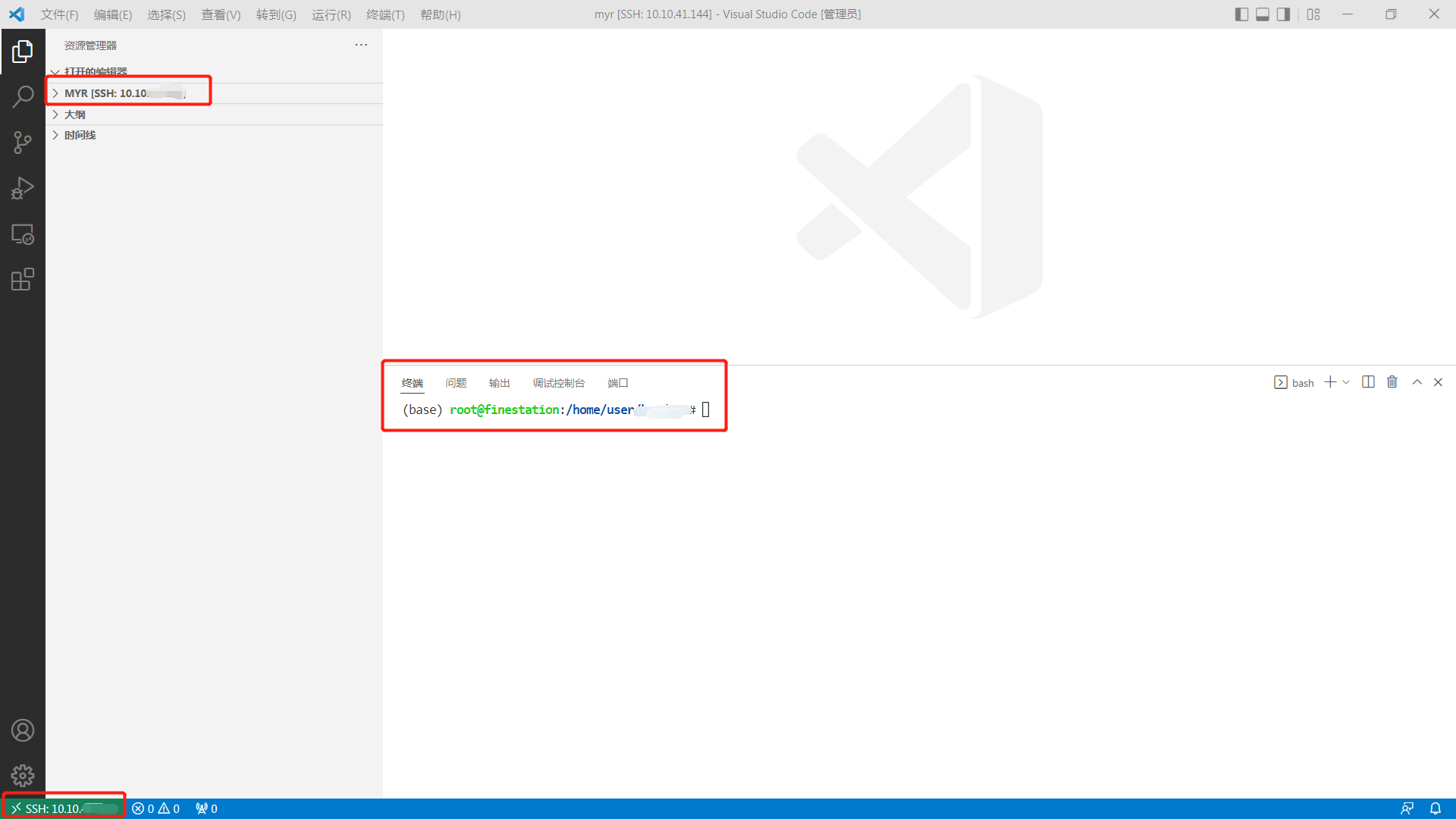Open the Search view

[x=23, y=97]
